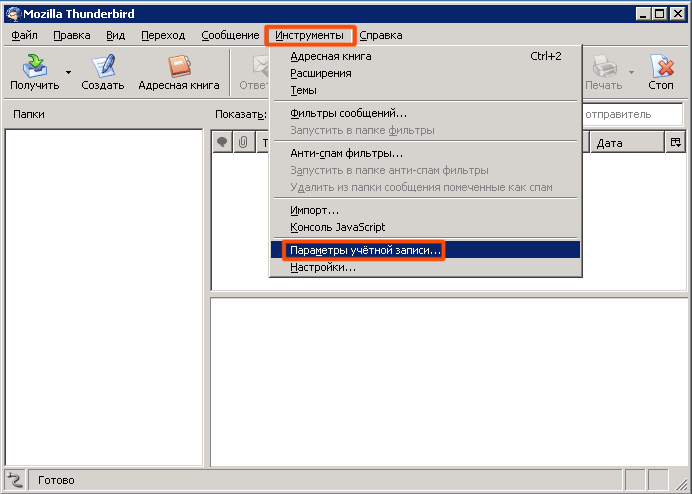The width and height of the screenshot is (692, 494).
Task: Click the search field showing отправитель
Action: point(632,114)
